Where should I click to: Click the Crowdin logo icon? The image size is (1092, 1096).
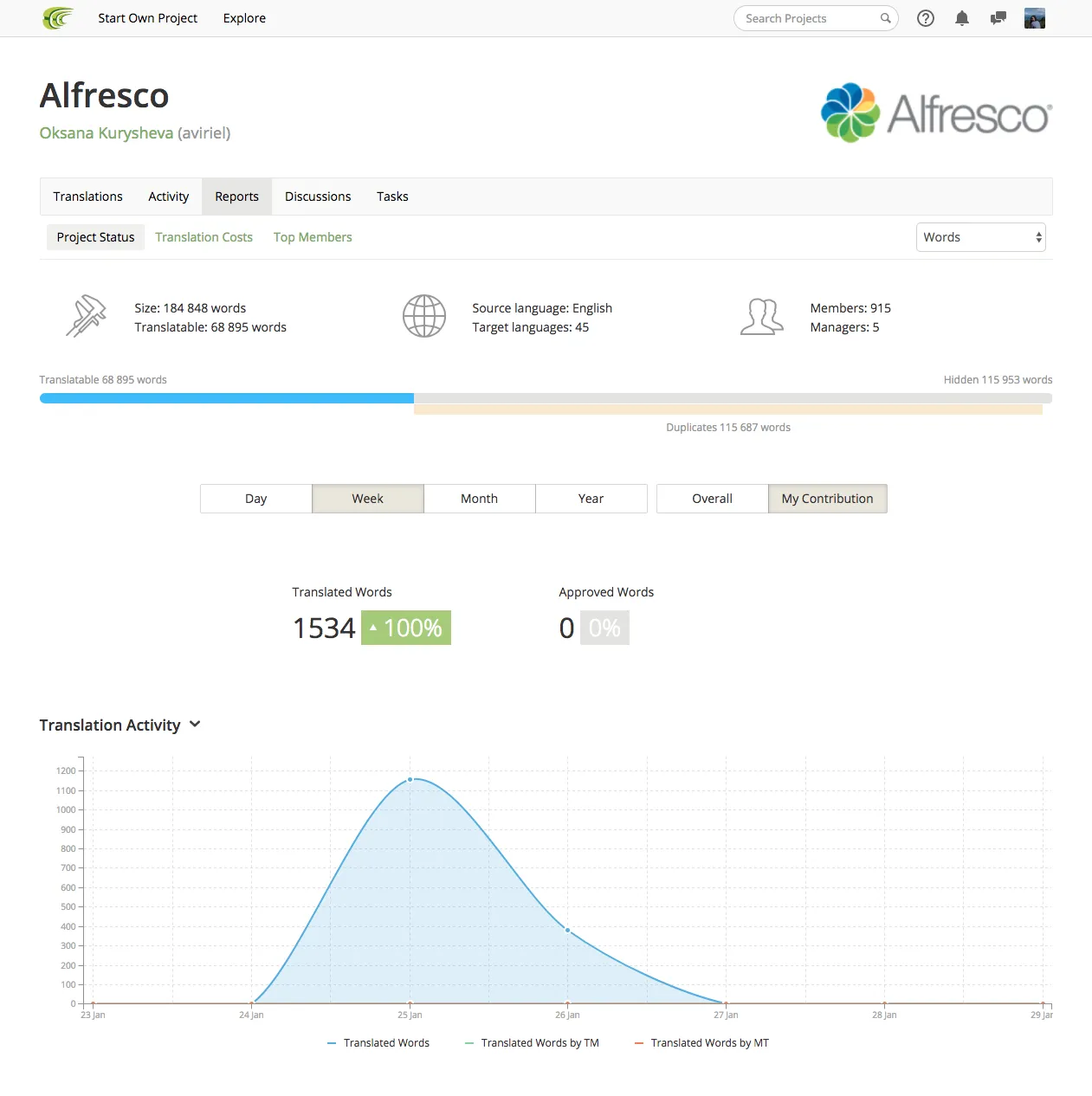coord(58,18)
